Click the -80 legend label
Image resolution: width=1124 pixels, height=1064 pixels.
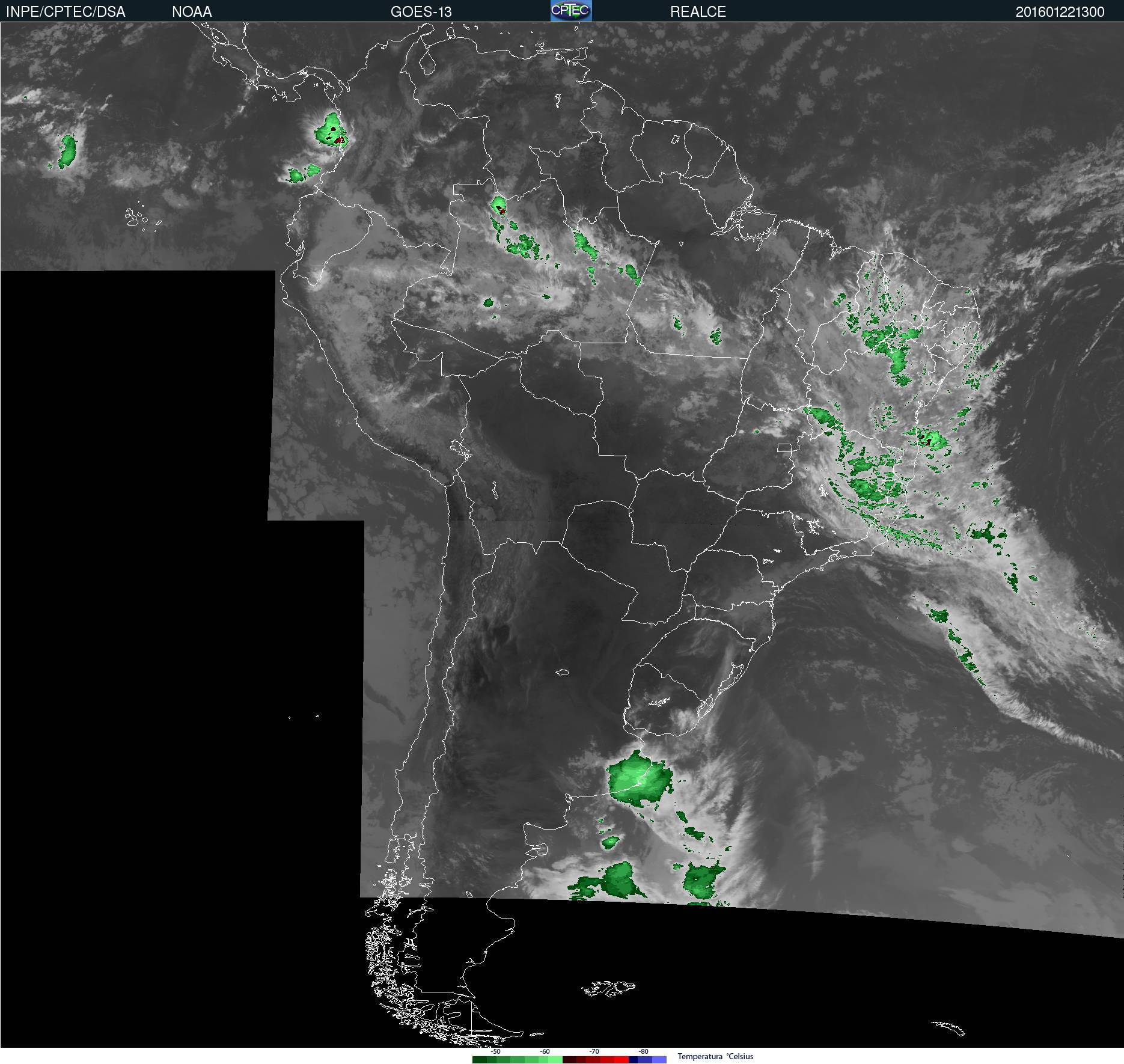[643, 1051]
